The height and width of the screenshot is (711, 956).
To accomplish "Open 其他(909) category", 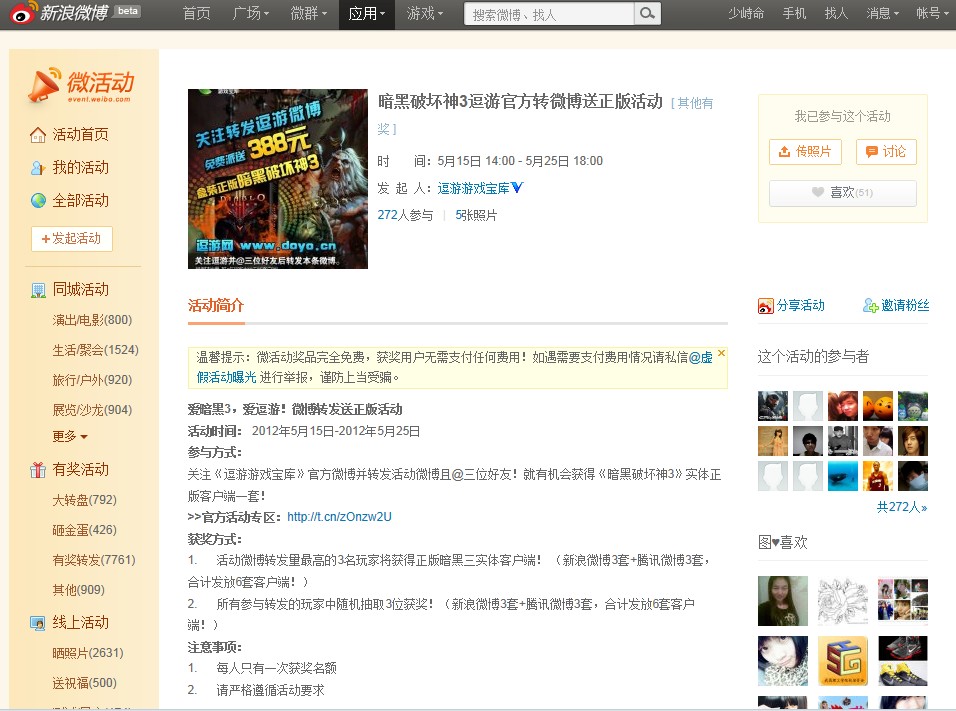I will pyautogui.click(x=78, y=590).
